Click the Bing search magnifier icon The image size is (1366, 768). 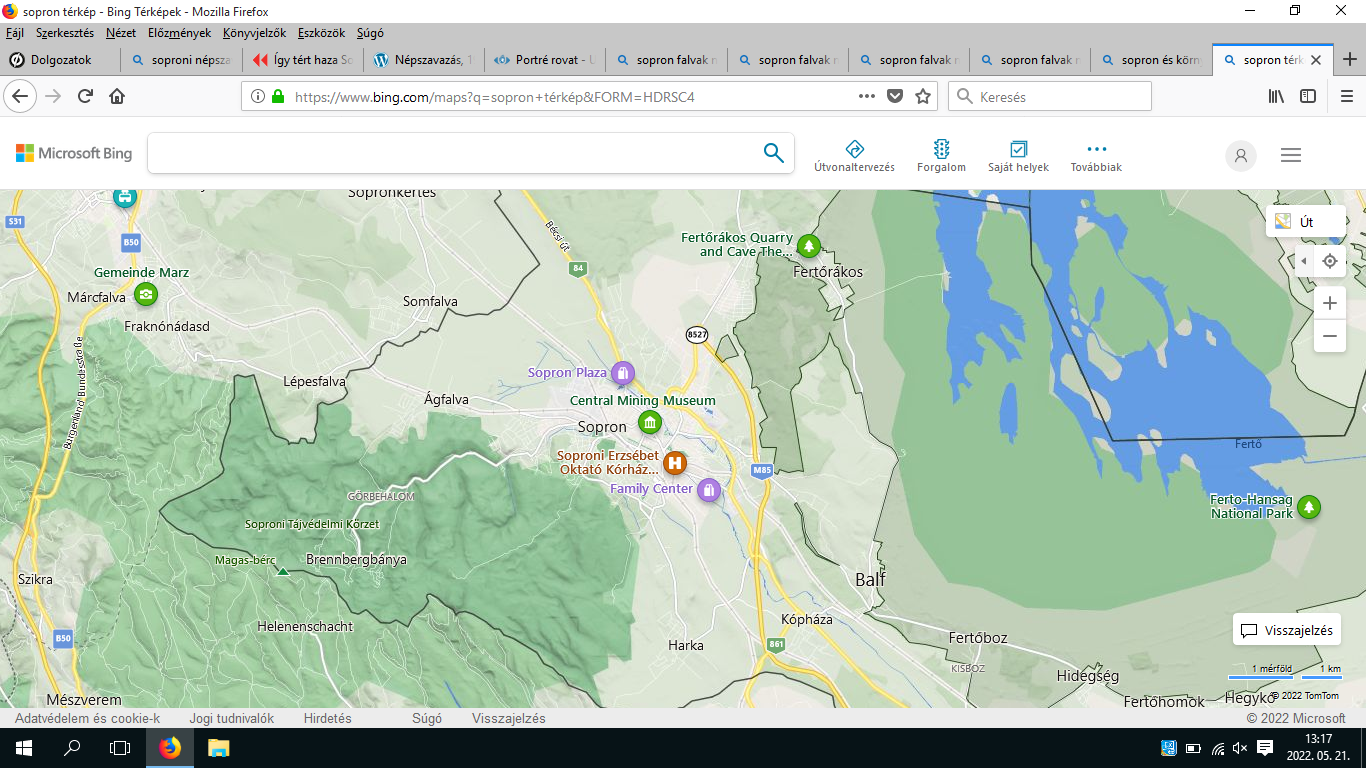click(x=773, y=153)
